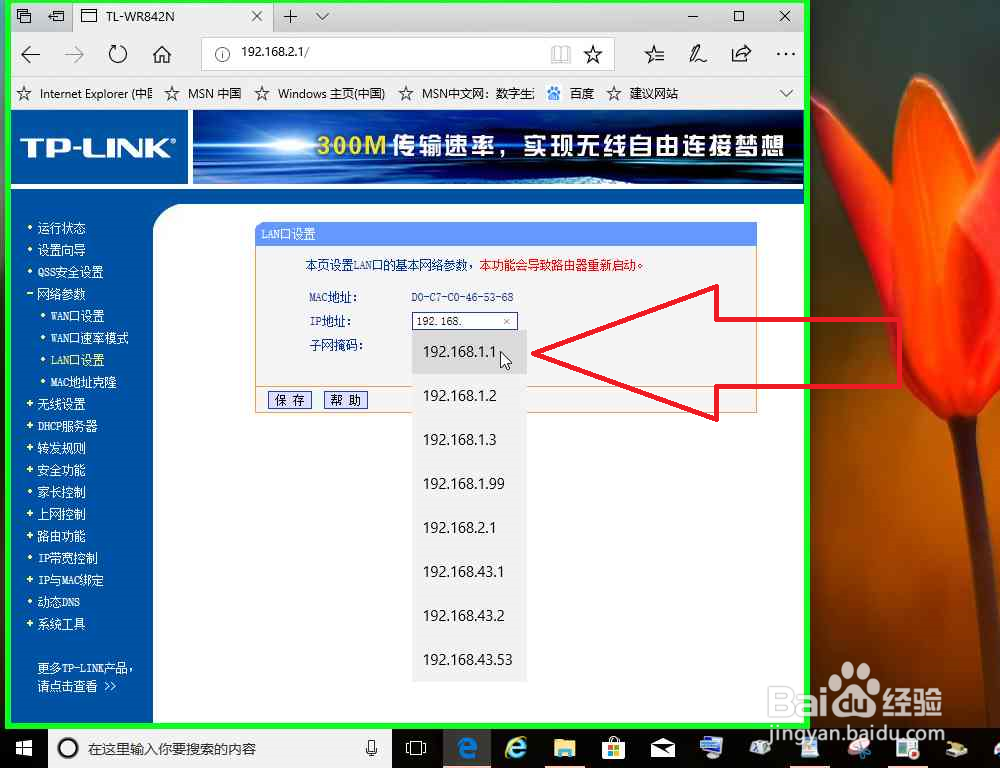Choose 192.168.1.1 from the suggestion list

click(x=469, y=352)
